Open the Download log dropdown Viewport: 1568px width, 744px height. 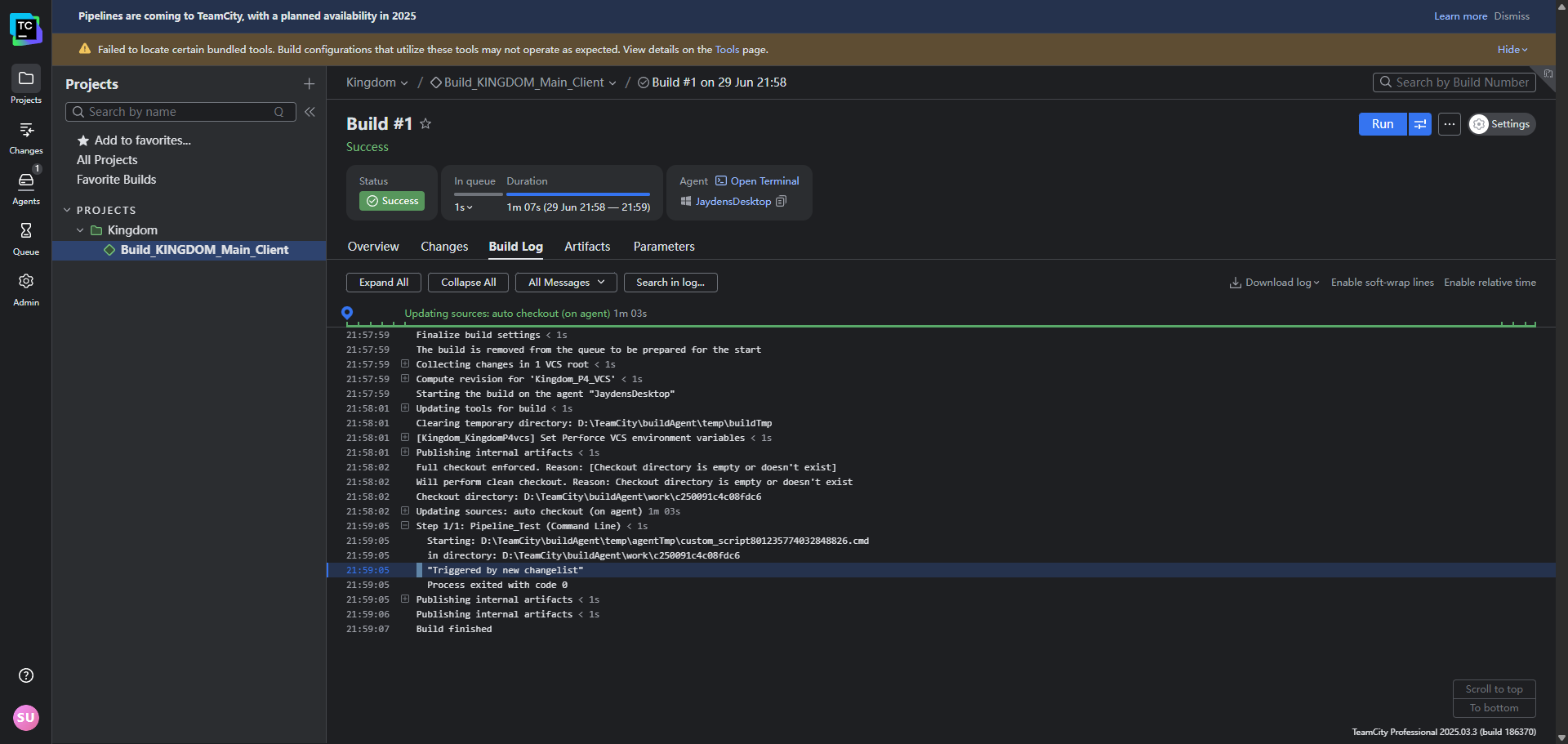(x=1274, y=283)
